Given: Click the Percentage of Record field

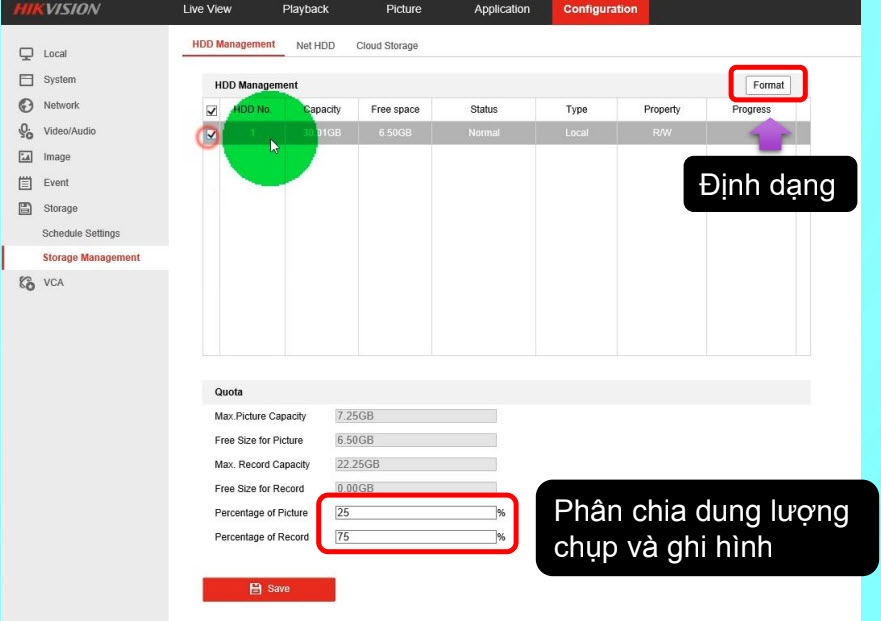Looking at the screenshot, I should (415, 537).
